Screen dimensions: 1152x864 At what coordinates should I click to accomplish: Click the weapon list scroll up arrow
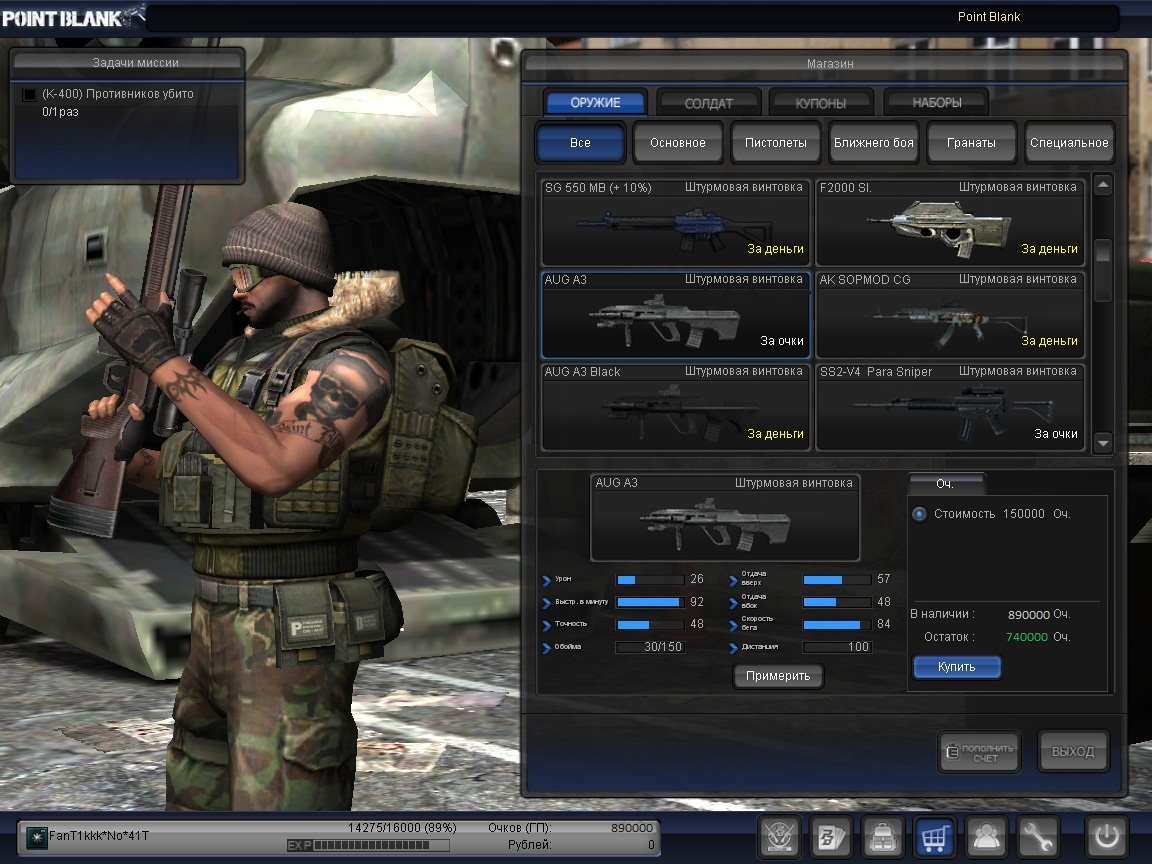(x=1102, y=185)
